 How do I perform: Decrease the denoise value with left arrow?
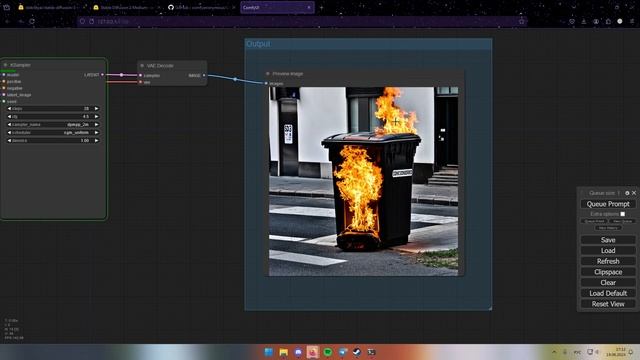[9, 140]
